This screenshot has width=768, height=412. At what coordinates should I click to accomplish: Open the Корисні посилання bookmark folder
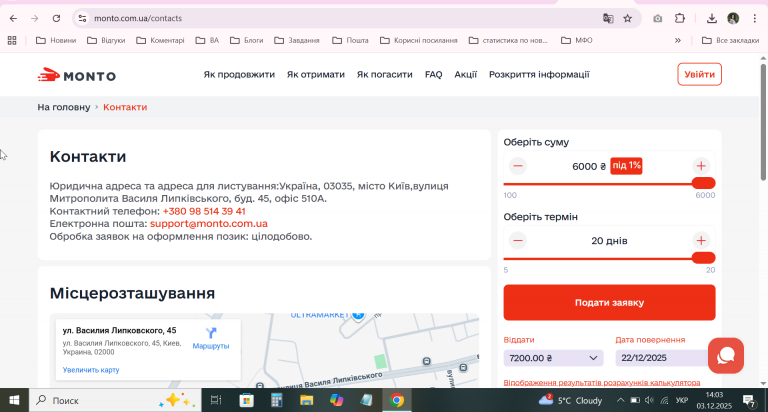coord(419,40)
